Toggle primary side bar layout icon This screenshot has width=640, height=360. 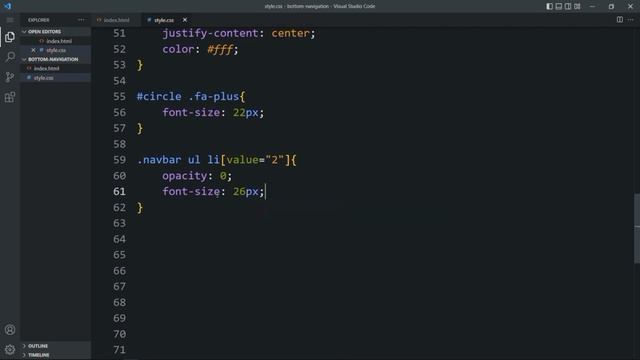tap(549, 6)
